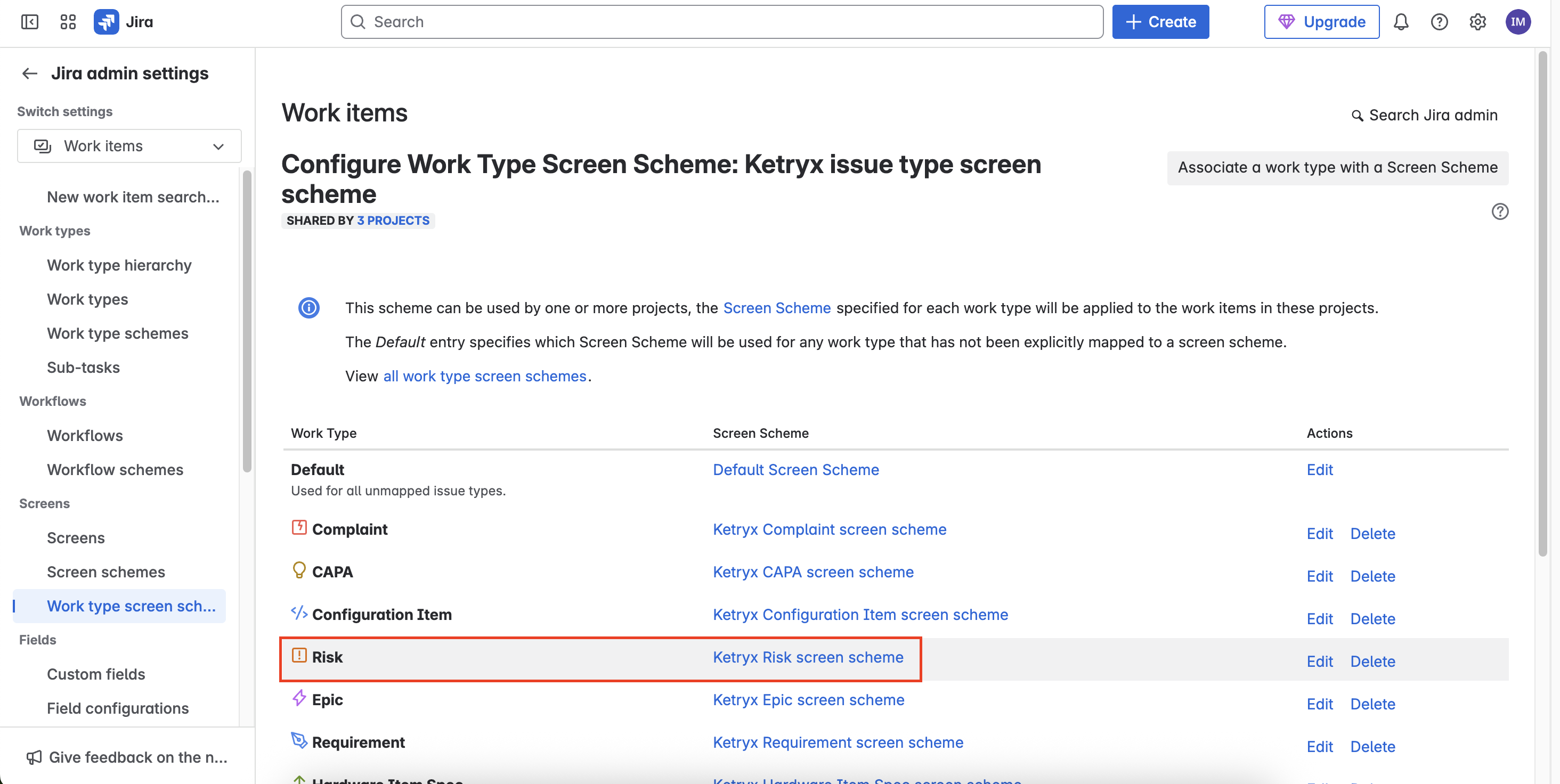The image size is (1560, 784).
Task: Click the Jira logo
Action: point(124,22)
